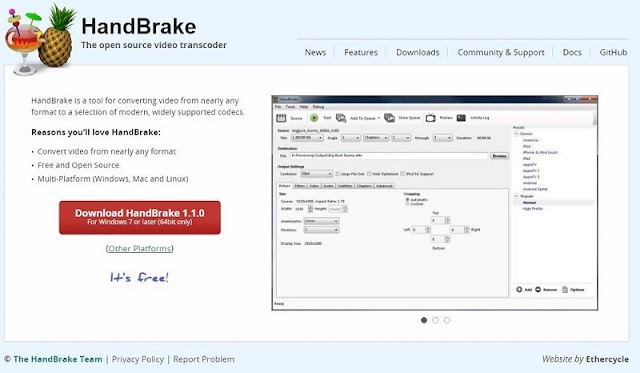This screenshot has height=373, width=640.
Task: Select the second carousel slide dot
Action: pyautogui.click(x=436, y=320)
